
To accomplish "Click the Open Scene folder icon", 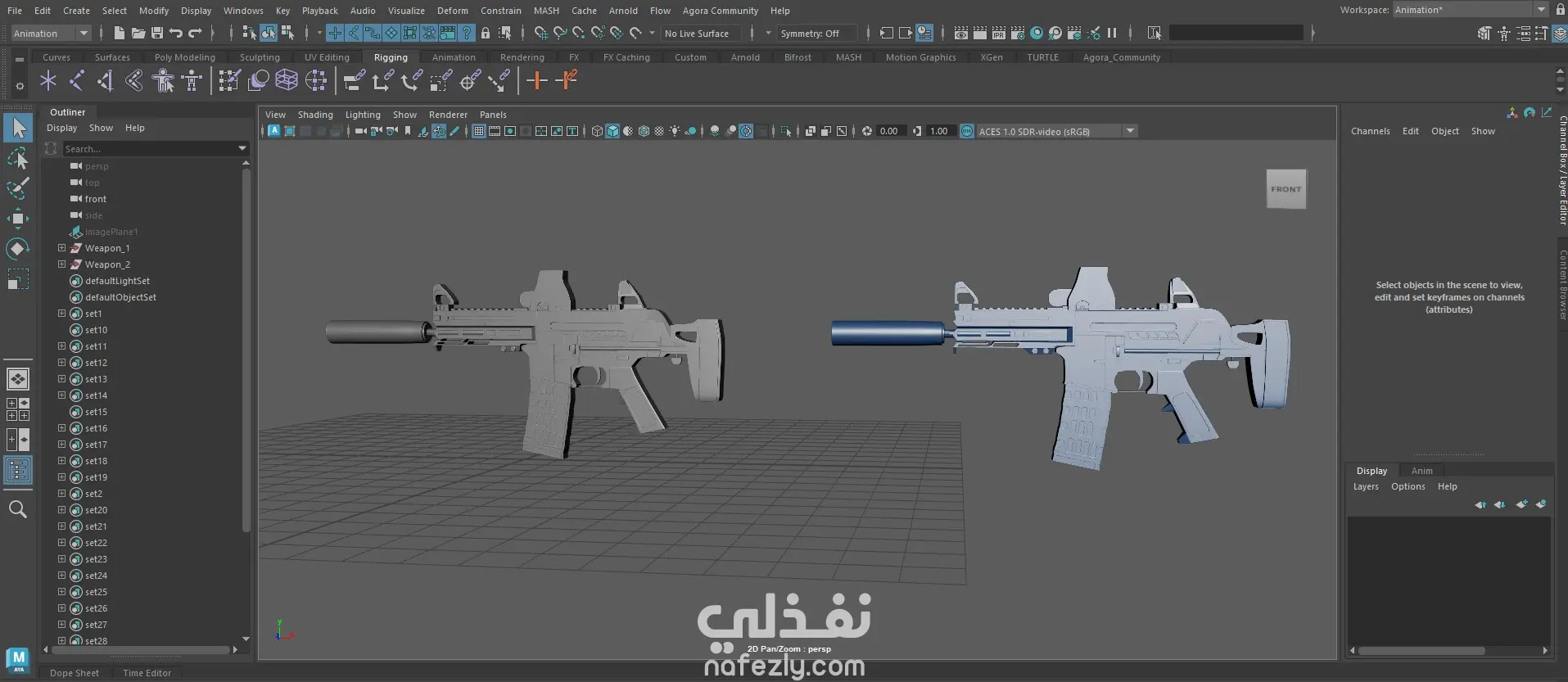I will [x=138, y=33].
